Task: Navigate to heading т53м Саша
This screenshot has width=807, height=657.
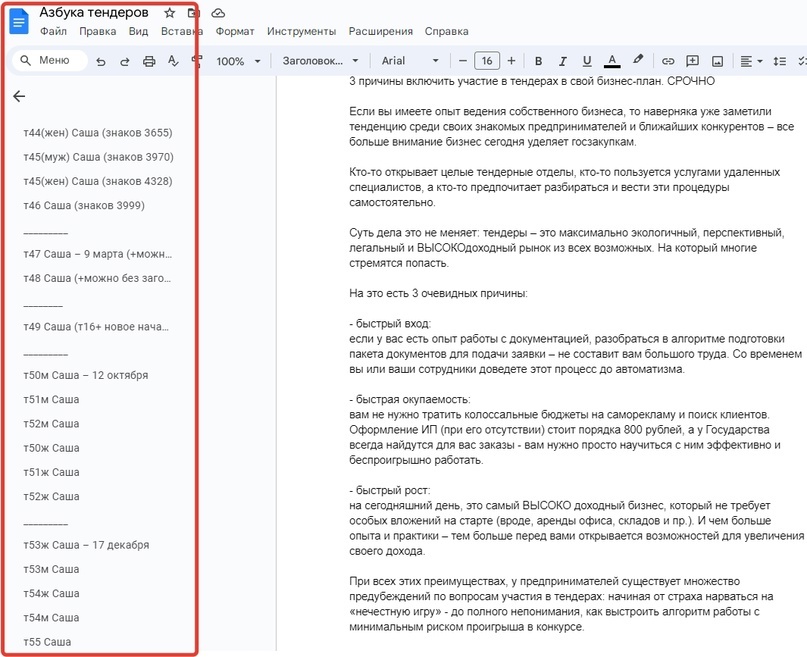Action: [x=51, y=569]
